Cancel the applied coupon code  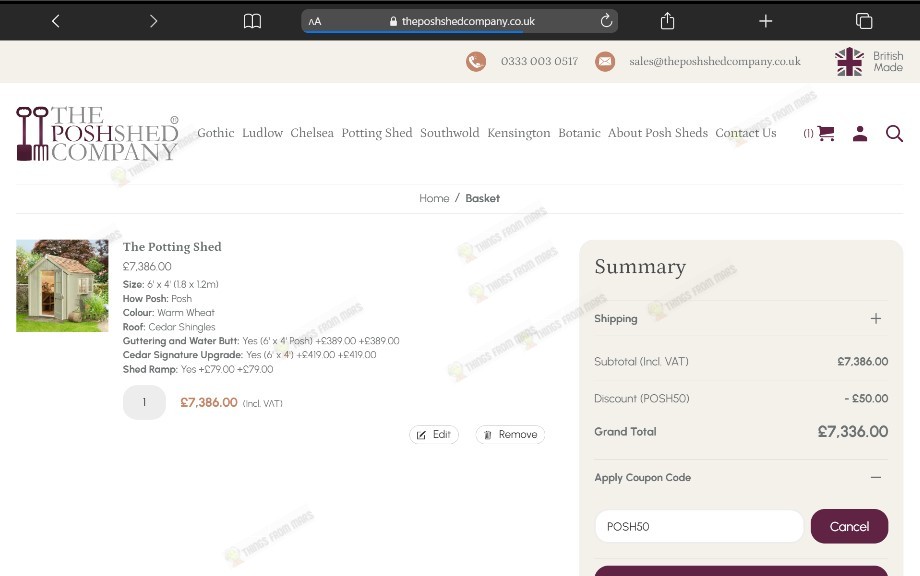(x=849, y=527)
